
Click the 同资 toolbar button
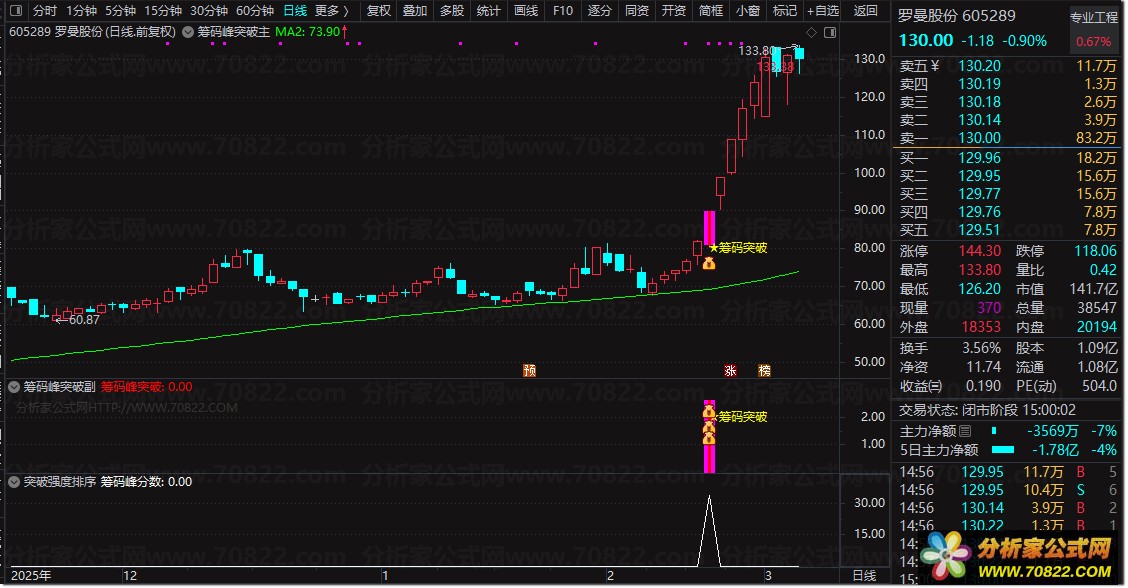(637, 11)
